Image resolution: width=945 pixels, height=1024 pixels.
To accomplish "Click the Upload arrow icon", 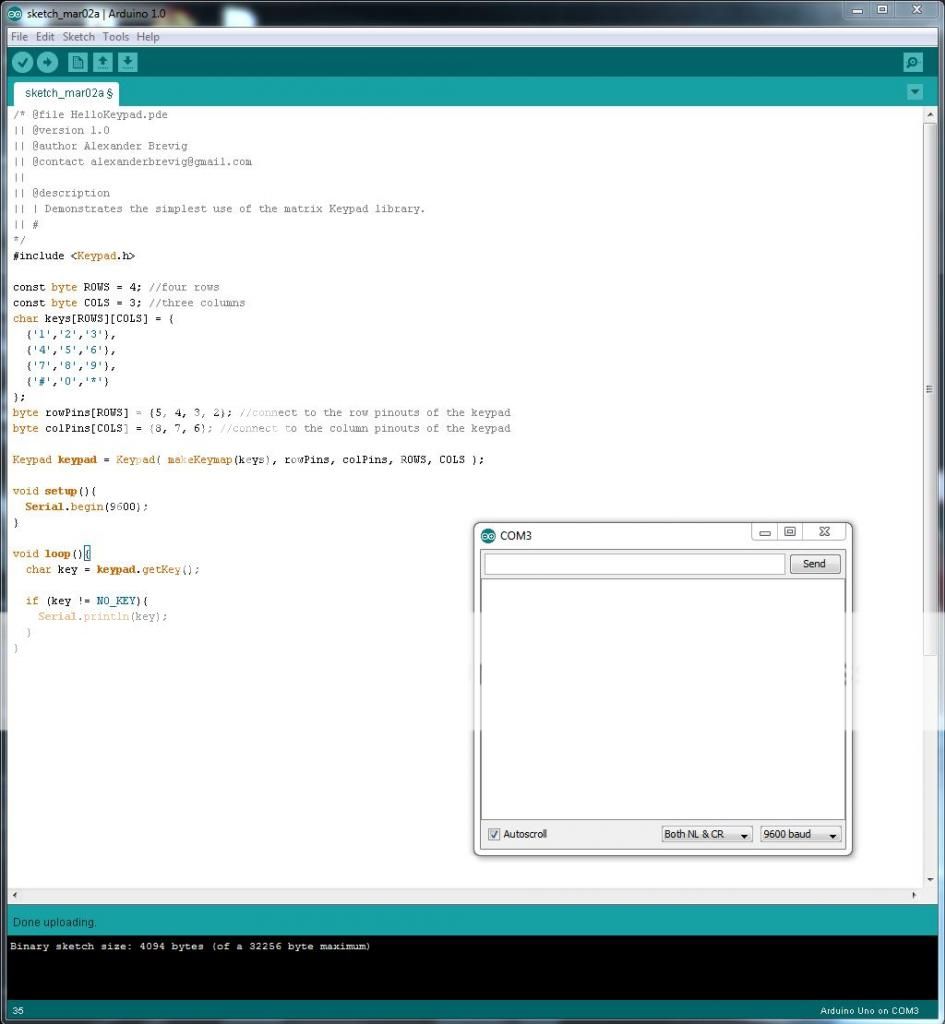I will 47,62.
